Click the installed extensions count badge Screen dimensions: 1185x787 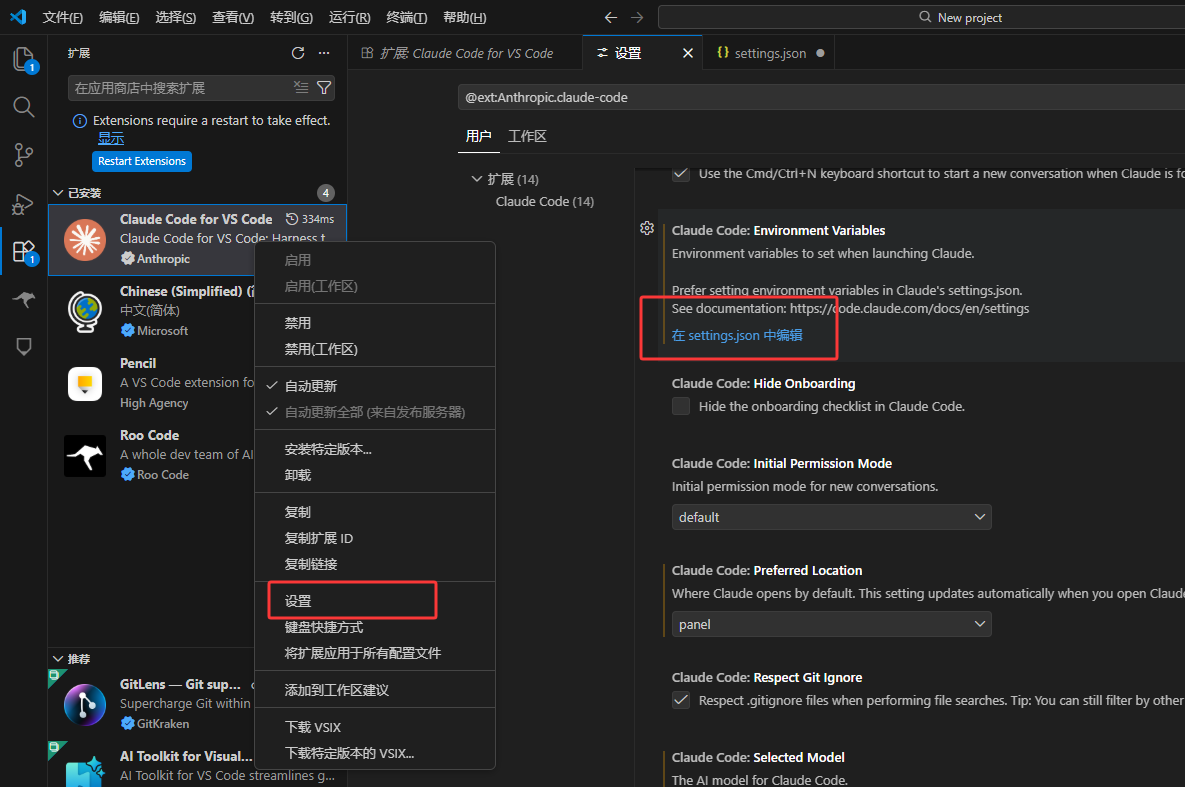click(x=326, y=193)
